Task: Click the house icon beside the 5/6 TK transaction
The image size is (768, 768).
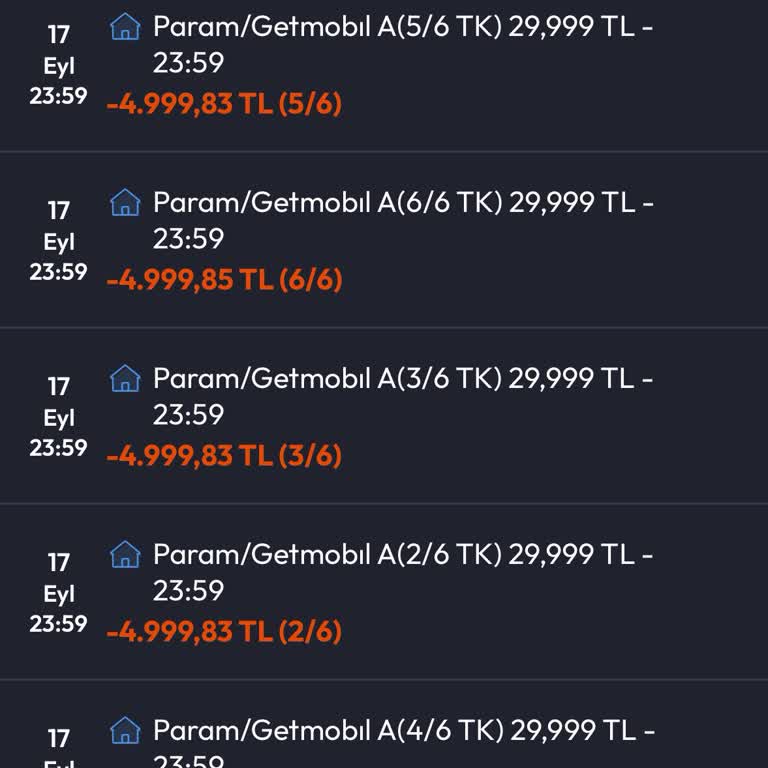Action: pyautogui.click(x=125, y=27)
